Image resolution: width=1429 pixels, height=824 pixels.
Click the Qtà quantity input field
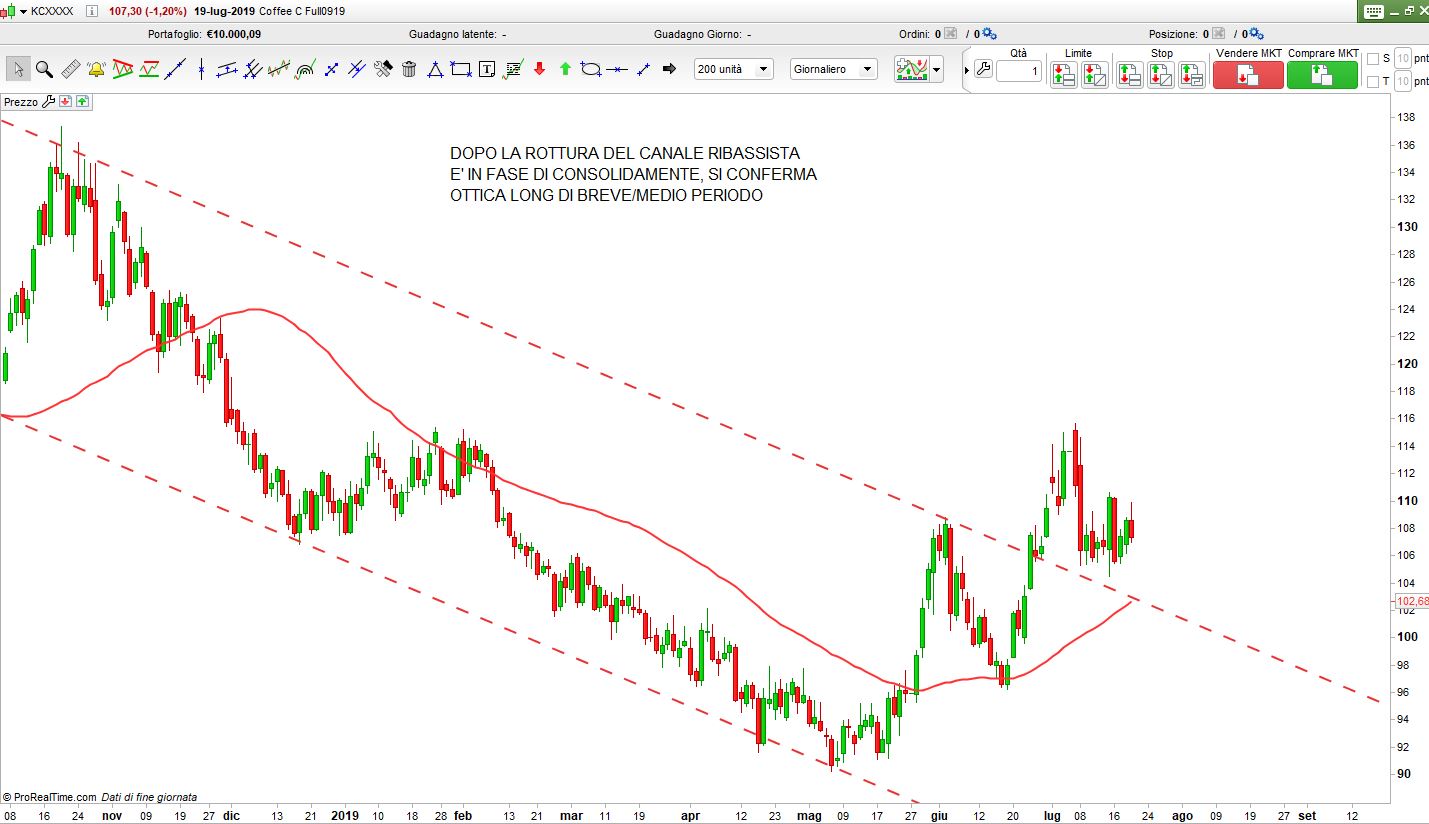[1018, 71]
